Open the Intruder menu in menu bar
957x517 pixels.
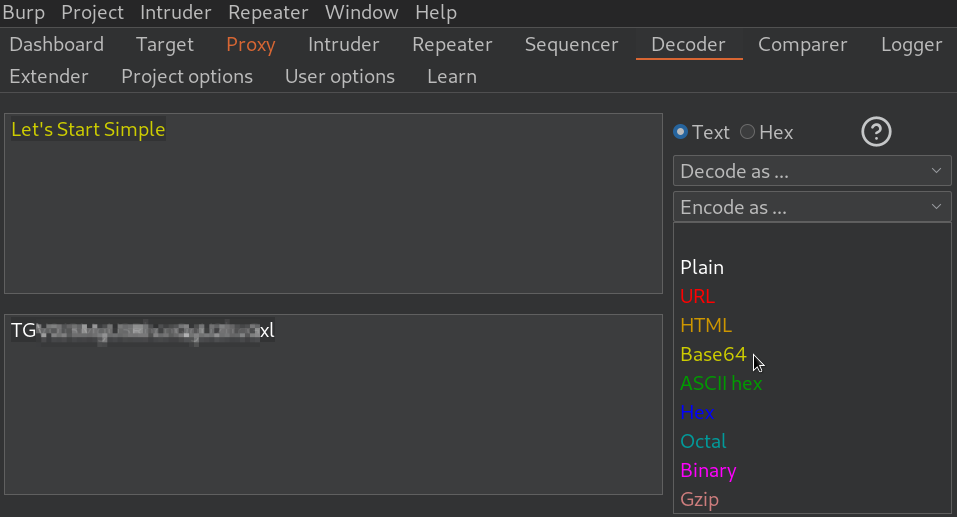coord(176,12)
